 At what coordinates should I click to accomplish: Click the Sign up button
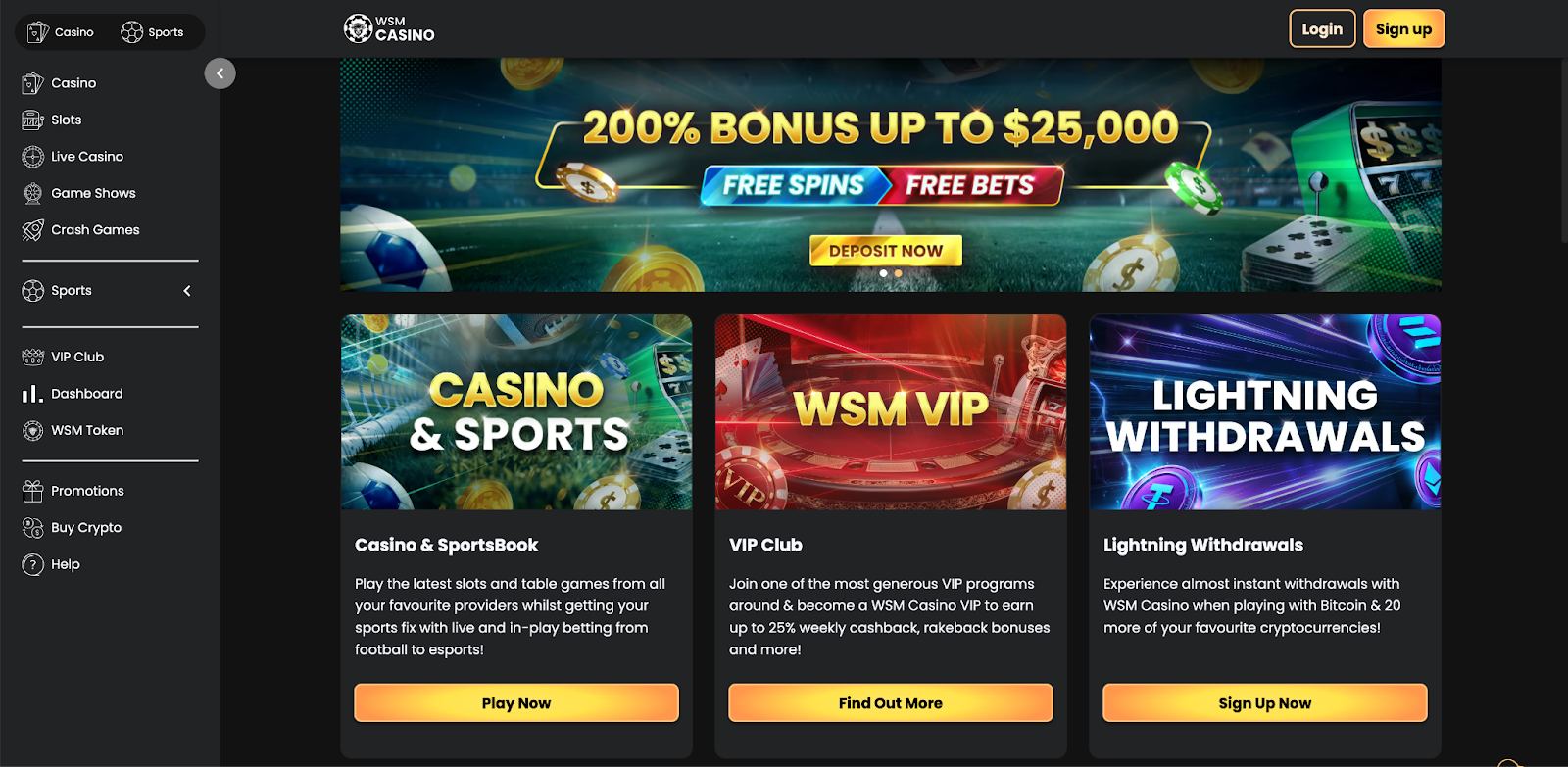[1403, 29]
